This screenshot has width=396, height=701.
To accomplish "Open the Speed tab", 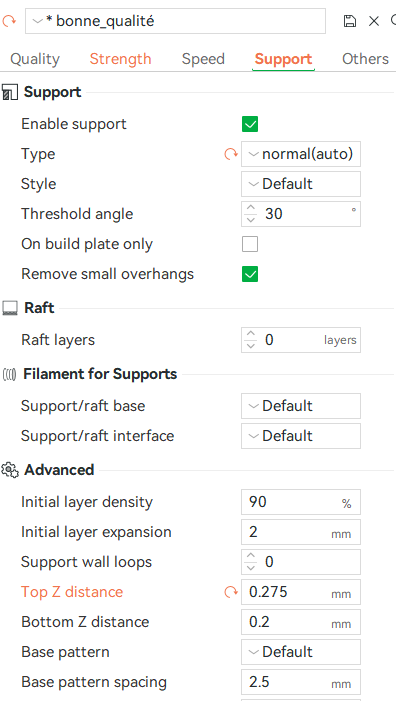I will pyautogui.click(x=203, y=59).
